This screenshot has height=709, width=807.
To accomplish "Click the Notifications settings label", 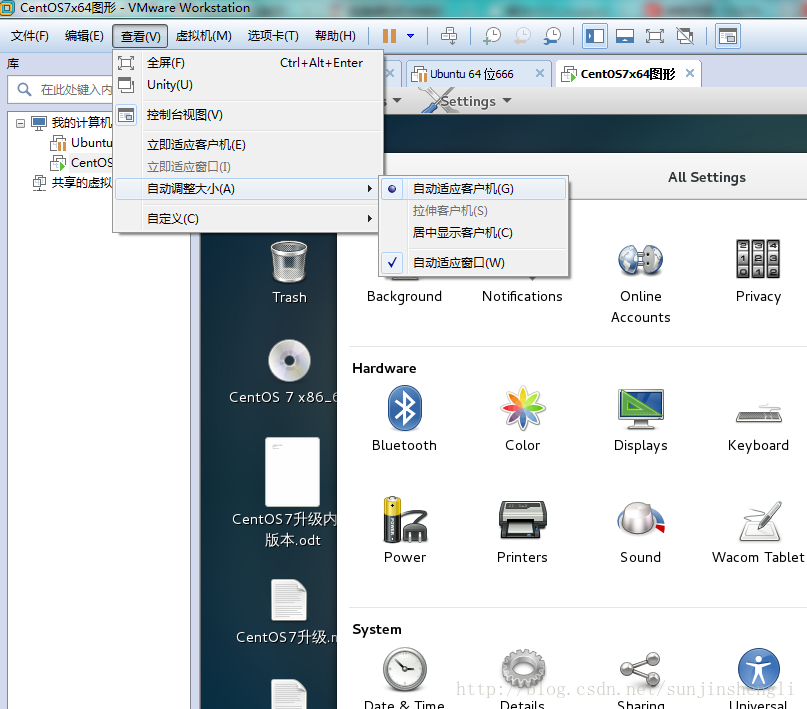I will click(522, 296).
